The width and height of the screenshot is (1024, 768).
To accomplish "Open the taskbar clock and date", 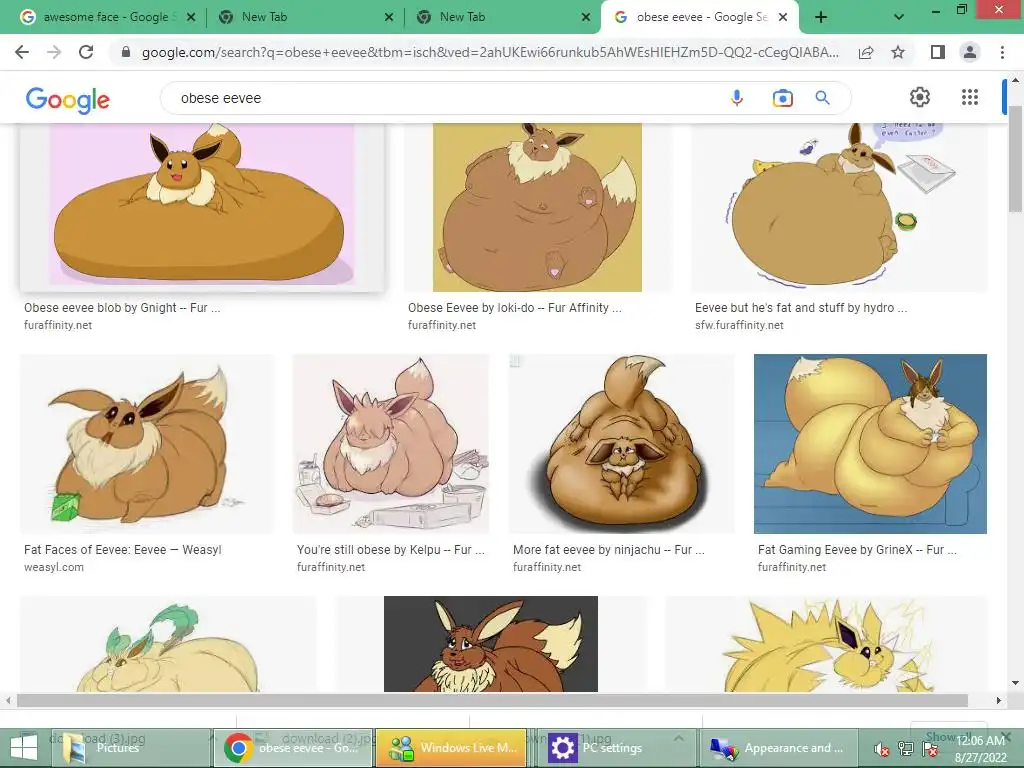I will pos(980,749).
